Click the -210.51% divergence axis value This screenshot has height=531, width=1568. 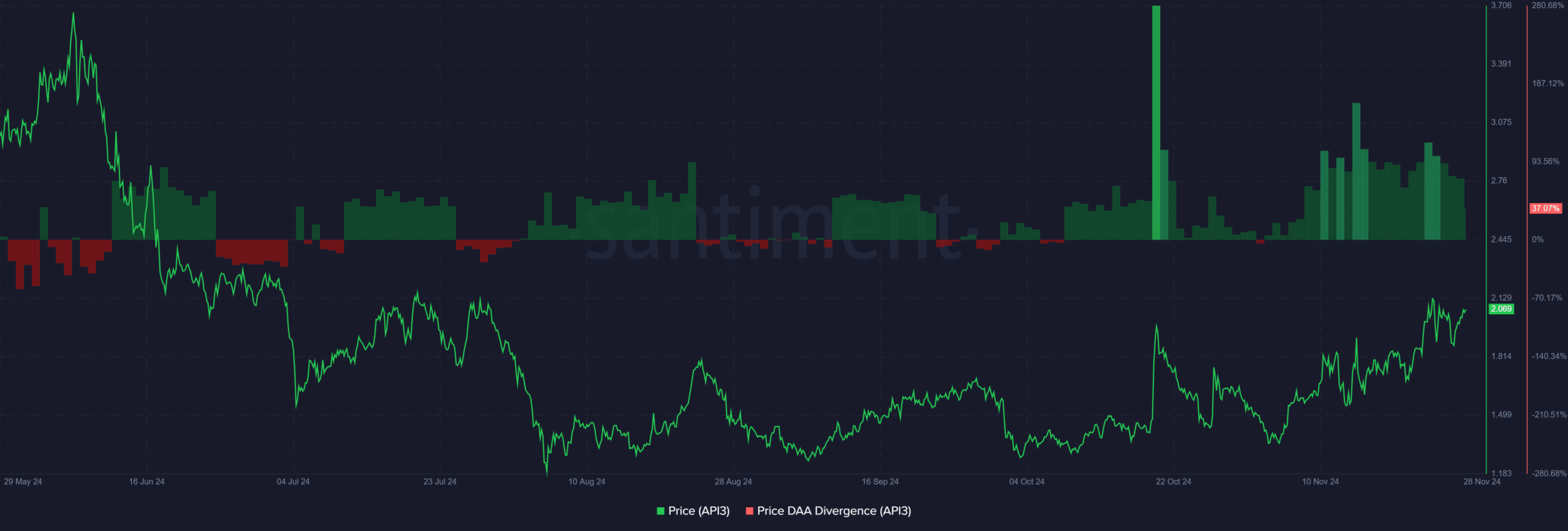click(1549, 415)
